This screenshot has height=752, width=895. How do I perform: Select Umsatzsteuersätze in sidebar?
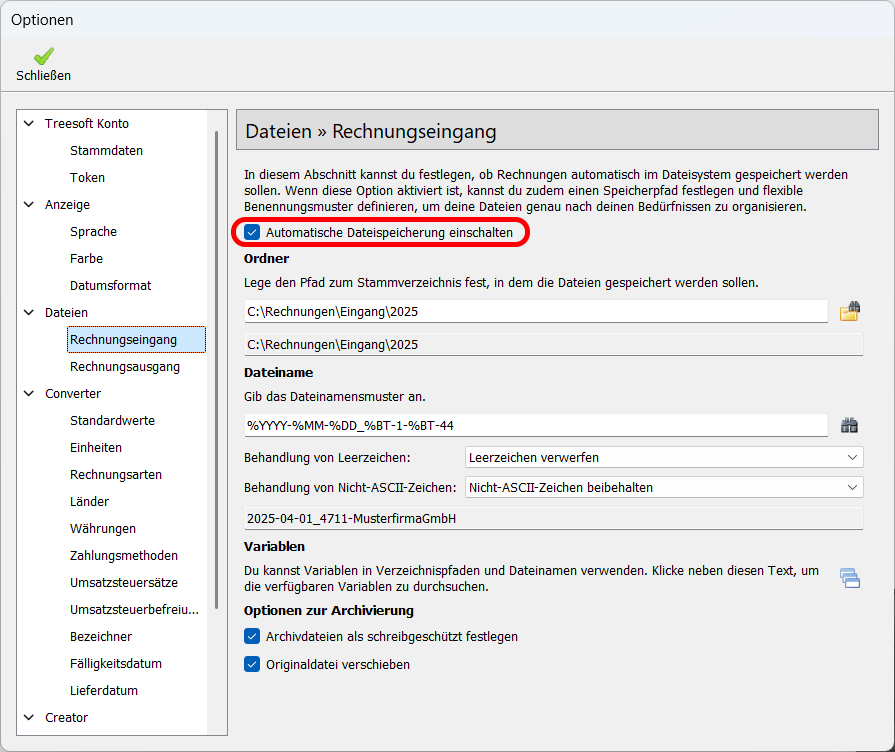(x=124, y=583)
